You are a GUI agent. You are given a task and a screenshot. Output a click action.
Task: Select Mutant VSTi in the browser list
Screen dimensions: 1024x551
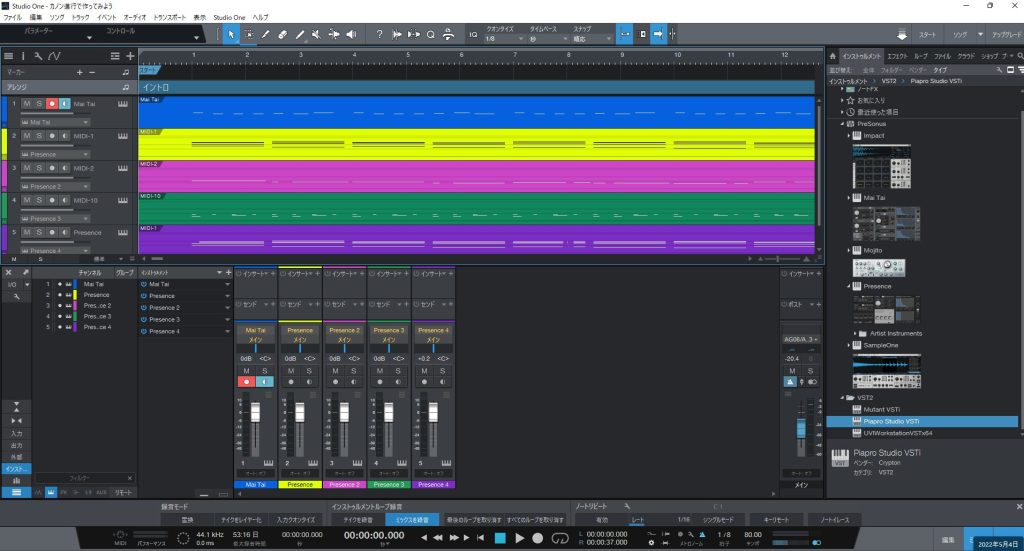pos(884,409)
